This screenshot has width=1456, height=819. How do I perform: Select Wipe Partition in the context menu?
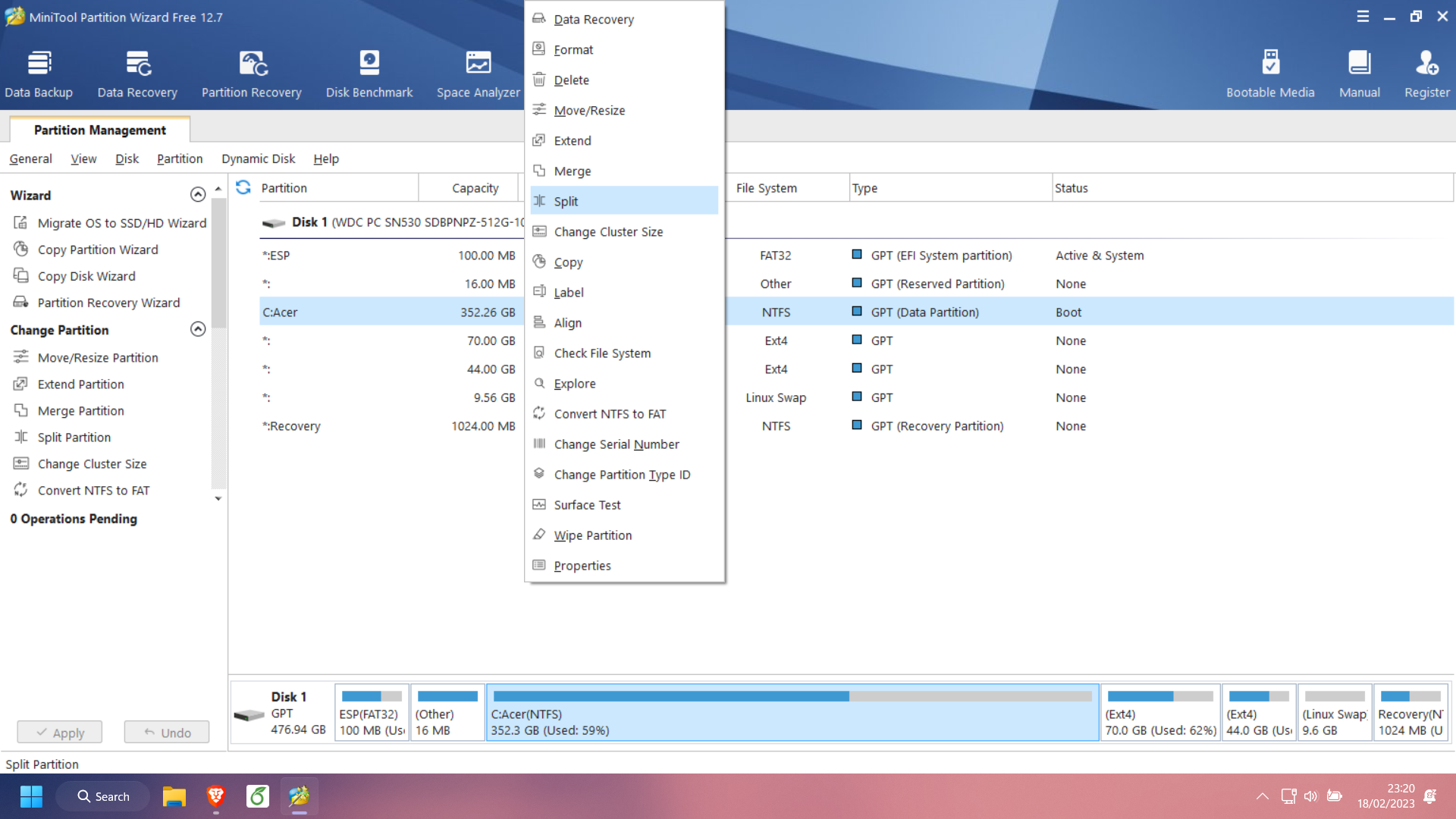pos(592,535)
